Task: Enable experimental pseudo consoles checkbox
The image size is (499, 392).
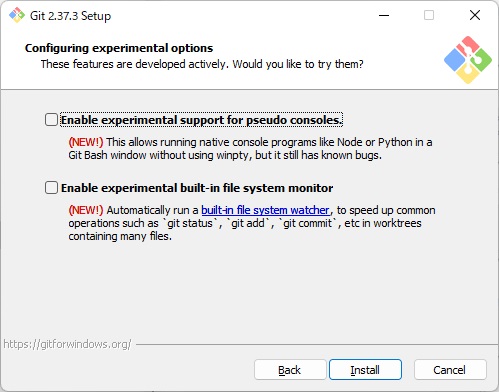Action: 51,120
